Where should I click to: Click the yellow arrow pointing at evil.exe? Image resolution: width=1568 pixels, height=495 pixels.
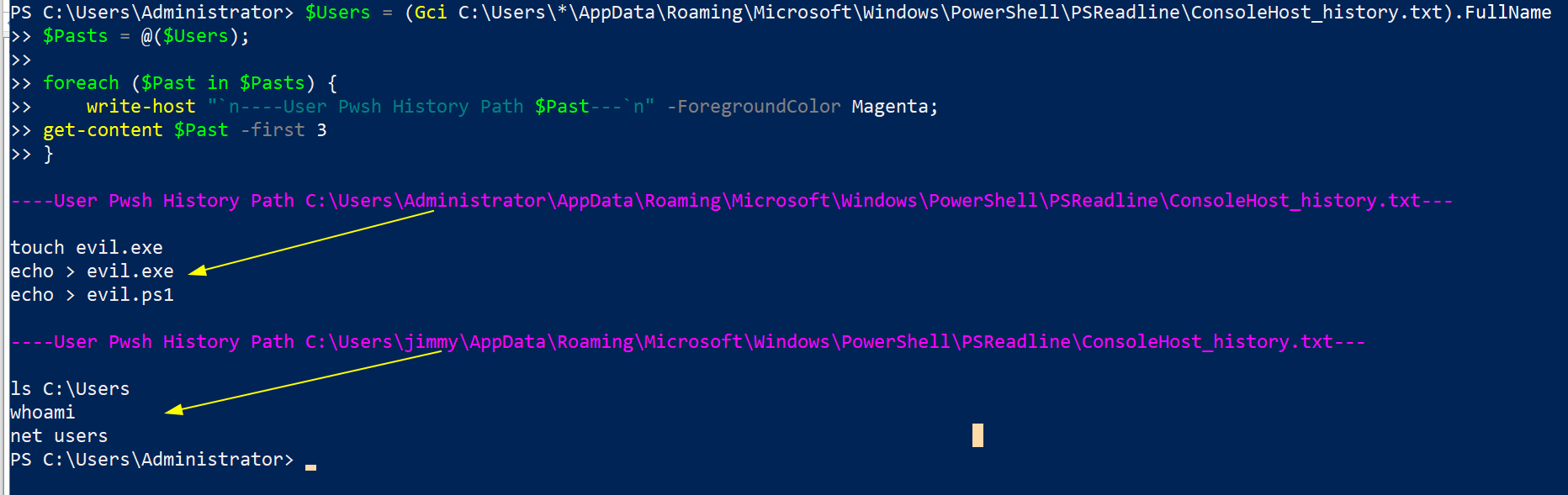(311, 241)
